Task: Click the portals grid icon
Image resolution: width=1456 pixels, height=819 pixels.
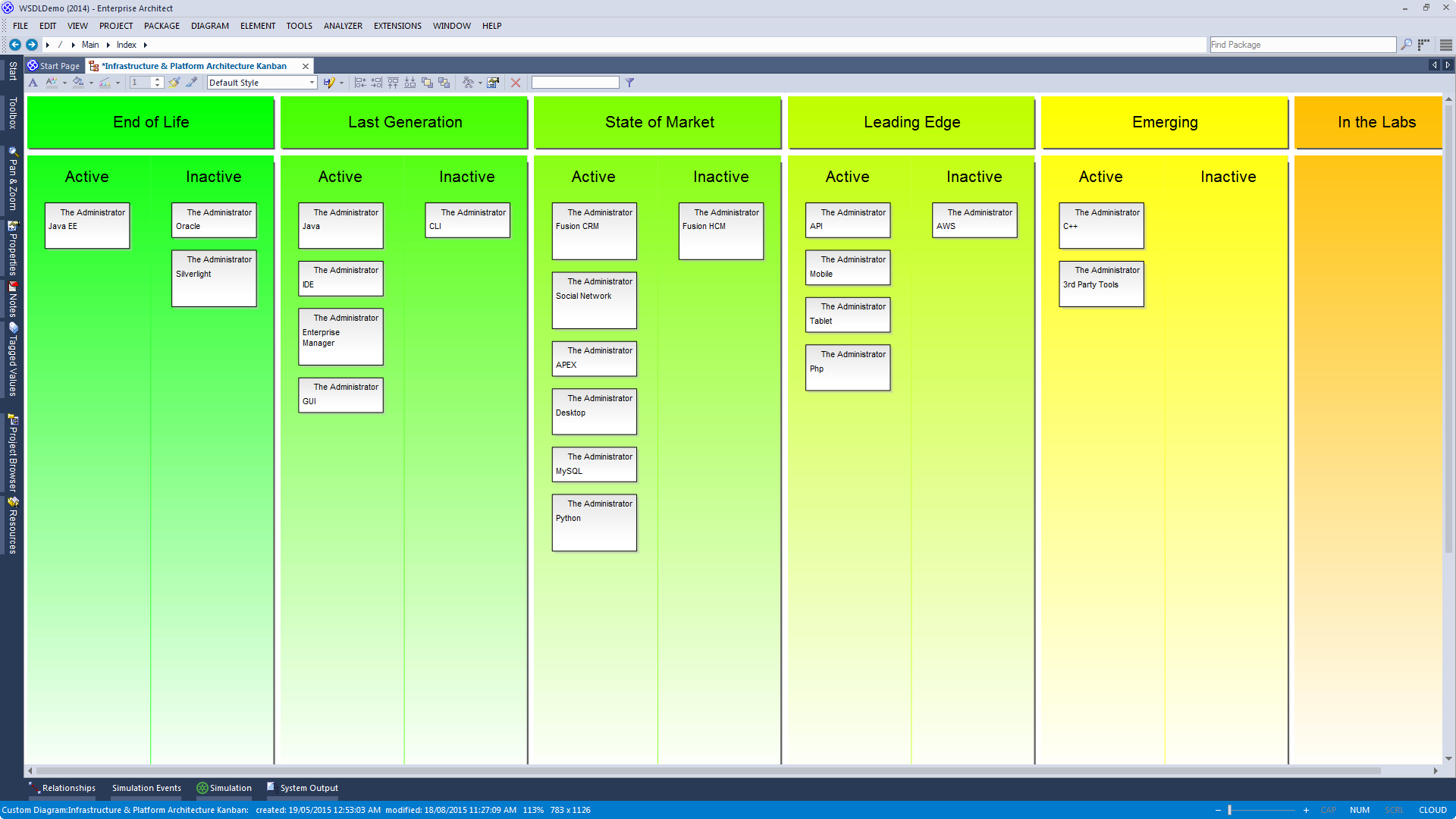Action: click(1424, 45)
